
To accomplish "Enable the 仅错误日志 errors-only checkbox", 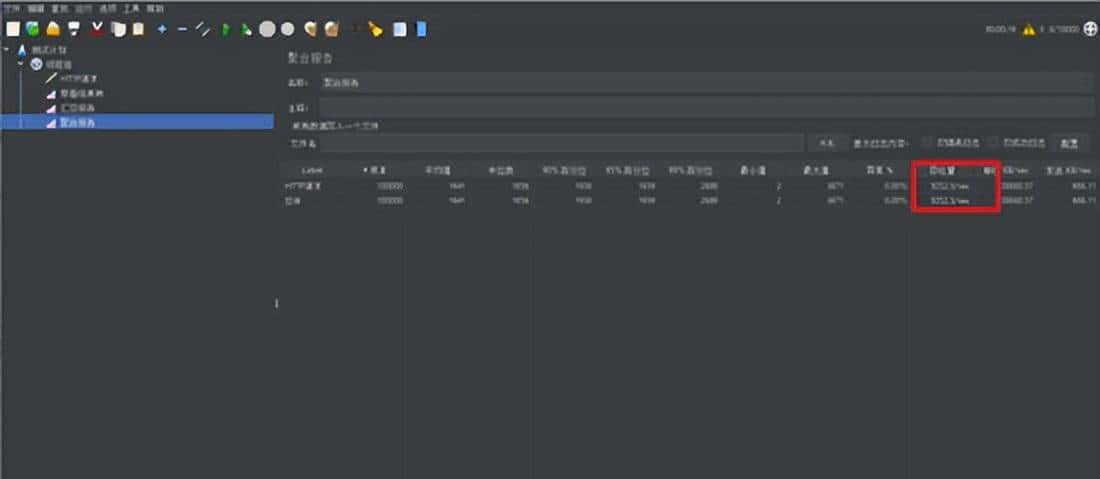I will (927, 142).
